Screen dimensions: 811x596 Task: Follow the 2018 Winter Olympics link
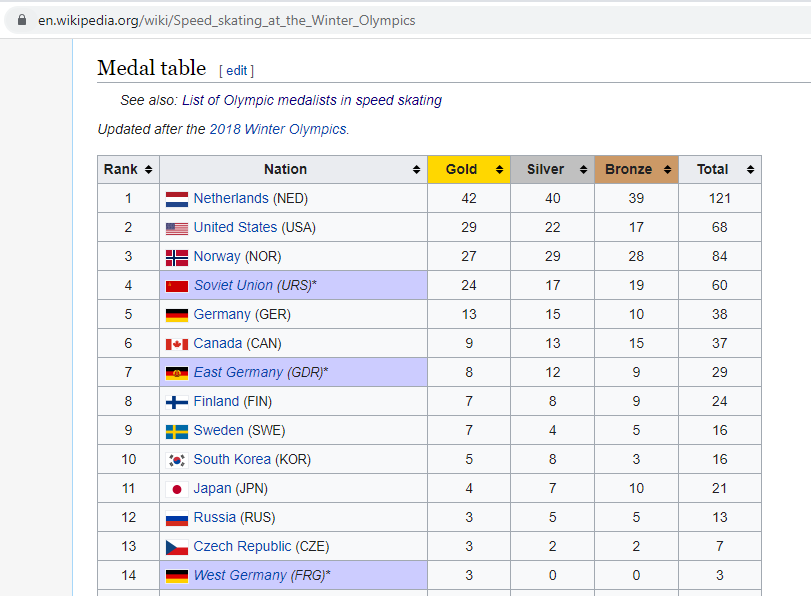(x=279, y=129)
